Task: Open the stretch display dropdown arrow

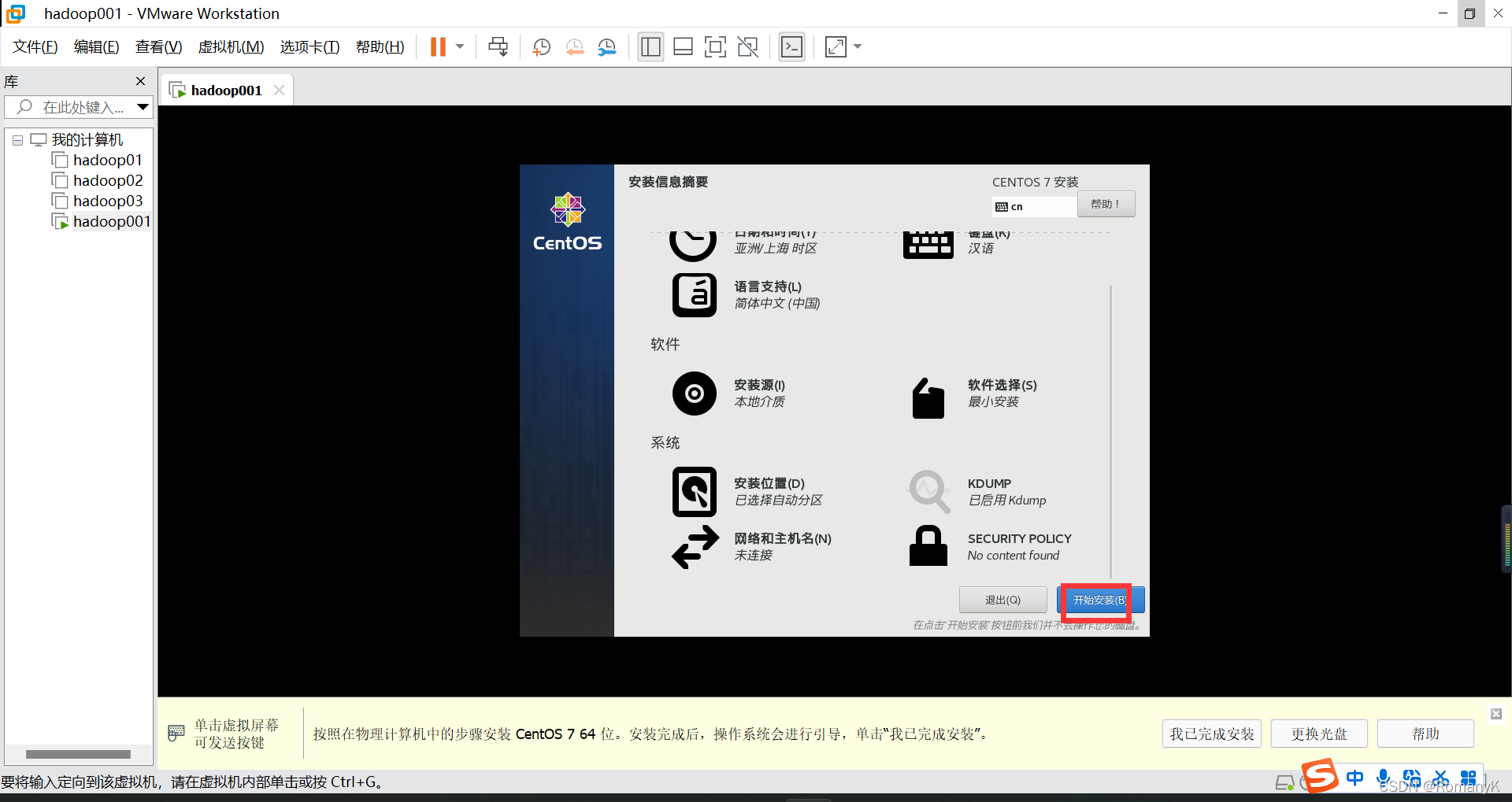Action: 858,47
